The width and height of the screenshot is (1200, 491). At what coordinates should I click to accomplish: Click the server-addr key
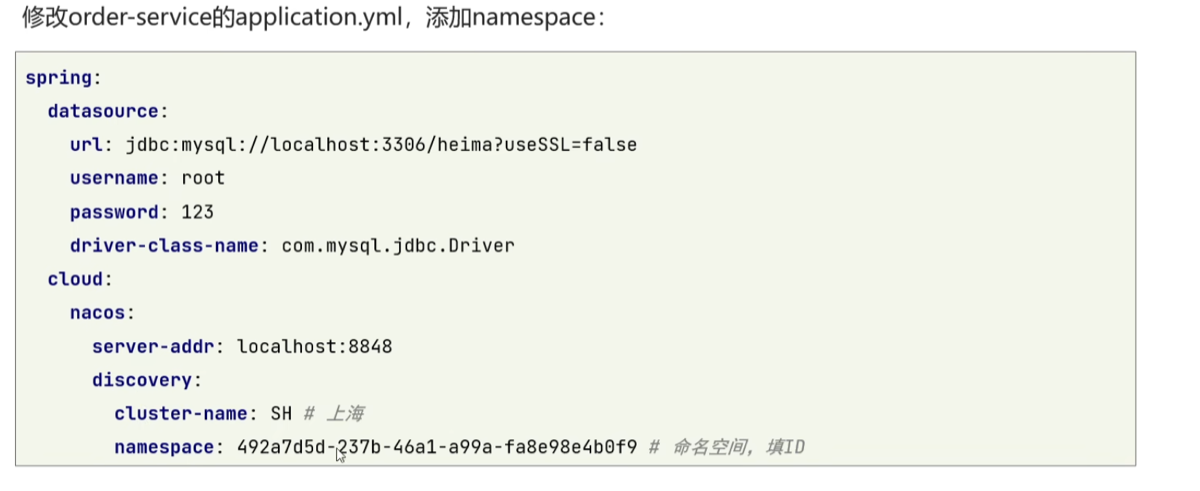point(158,347)
